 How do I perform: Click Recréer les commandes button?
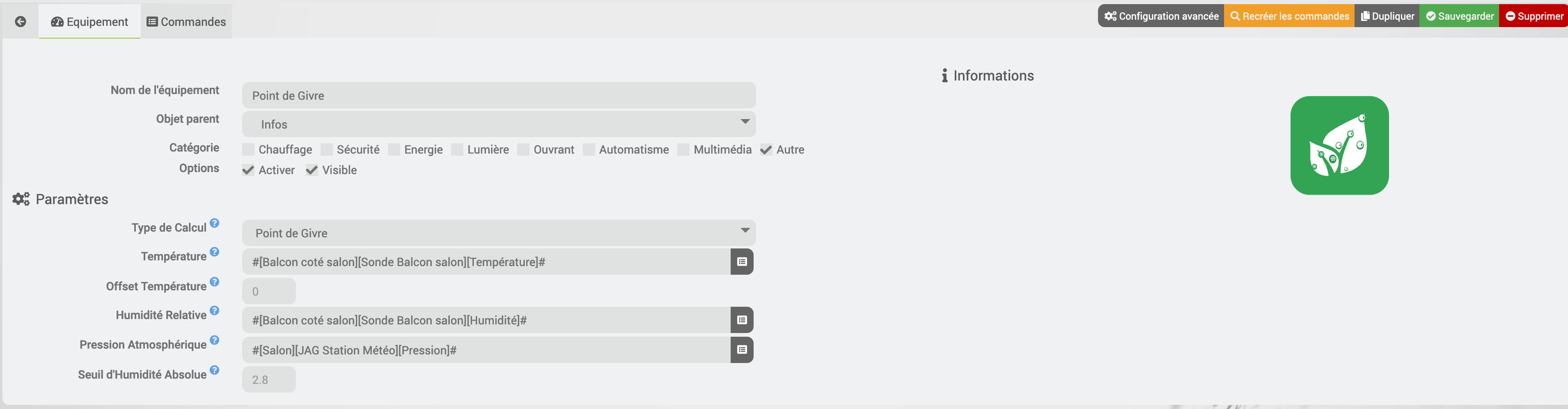[1289, 16]
